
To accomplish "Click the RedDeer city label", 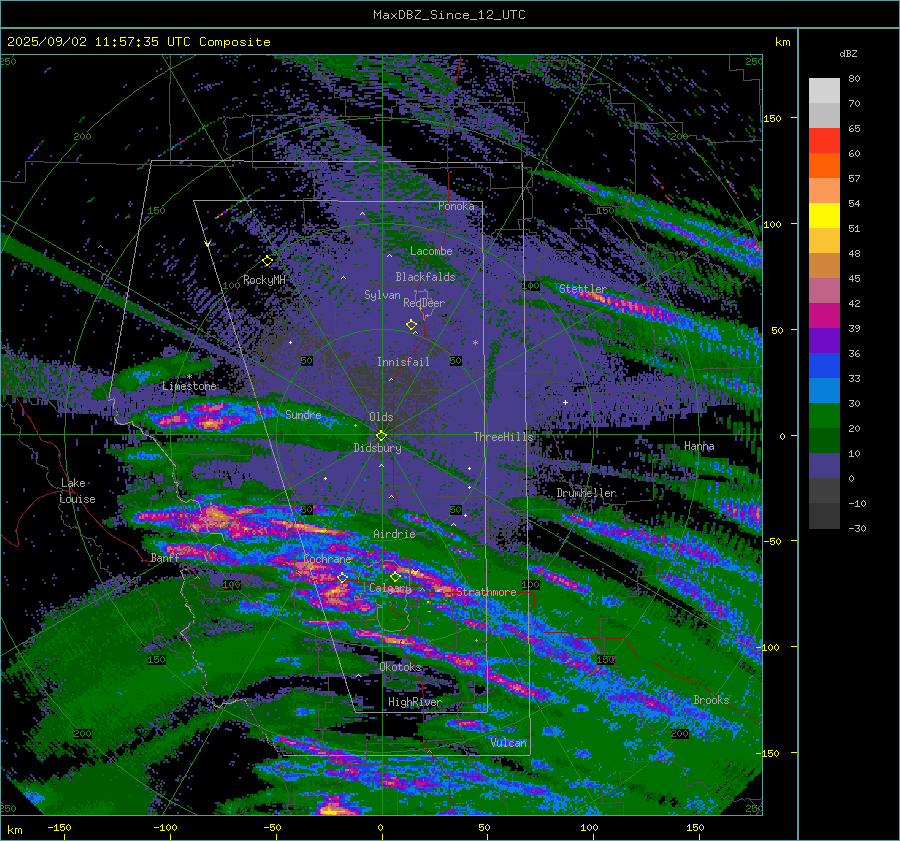I will click(424, 303).
